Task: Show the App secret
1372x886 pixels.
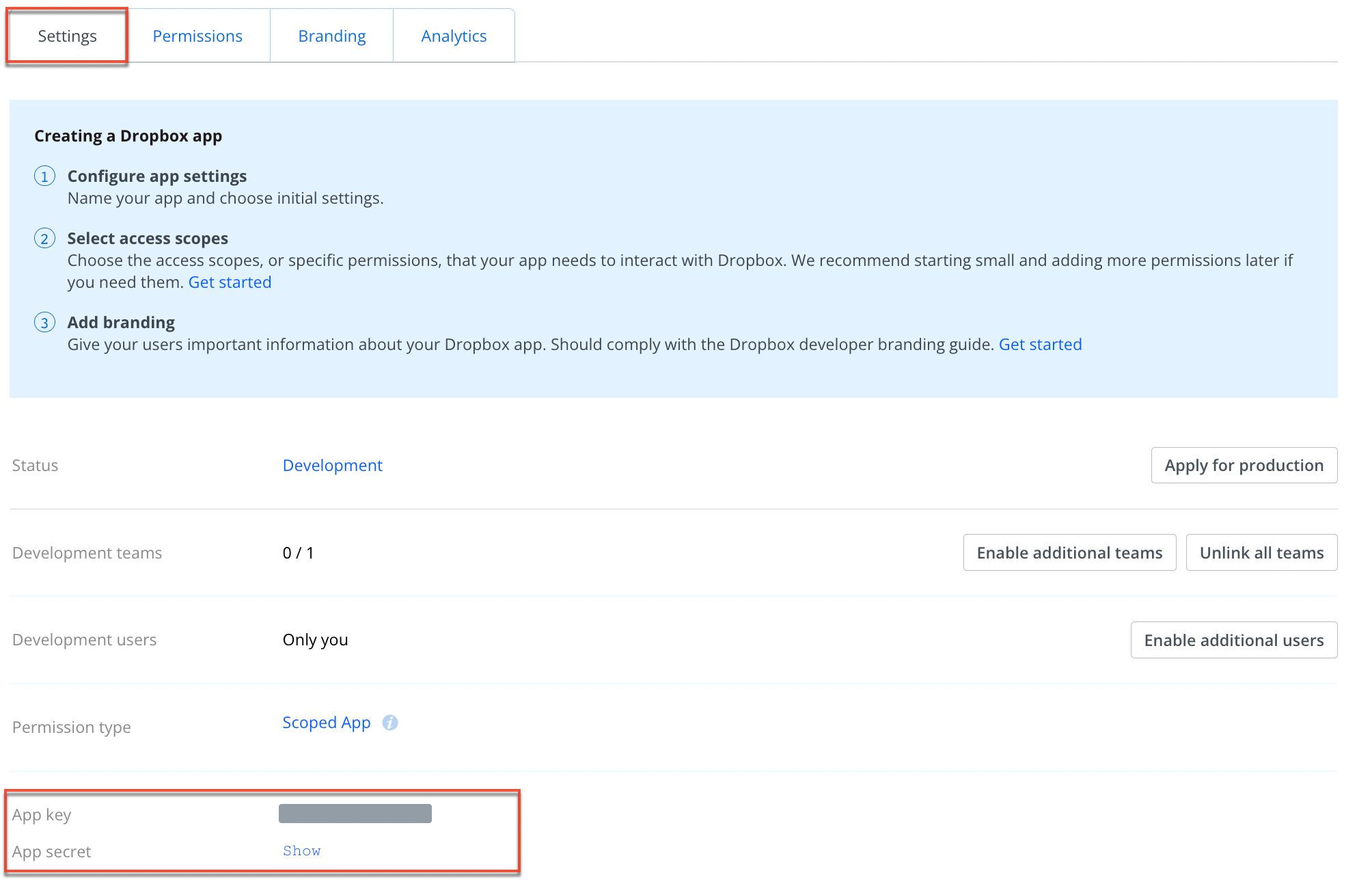Action: coord(301,851)
